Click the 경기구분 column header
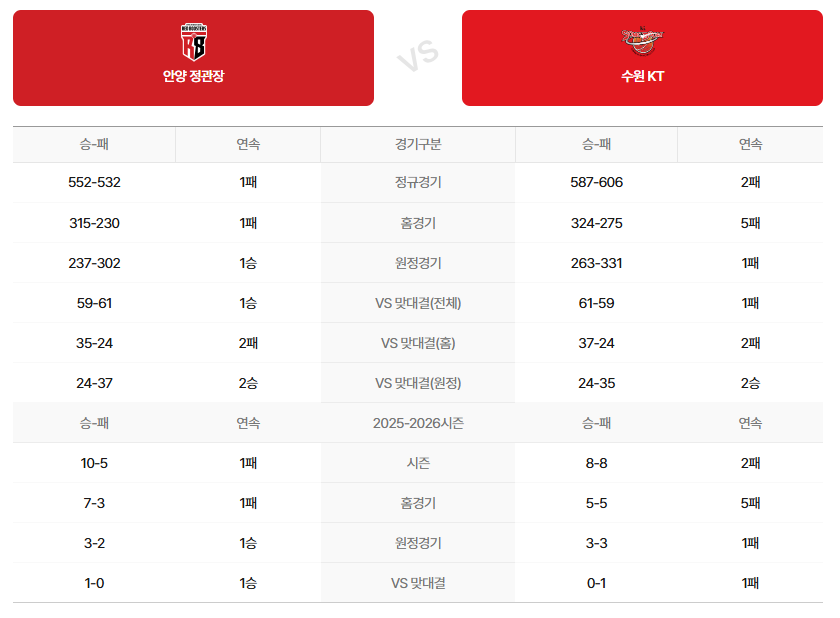 coord(418,144)
